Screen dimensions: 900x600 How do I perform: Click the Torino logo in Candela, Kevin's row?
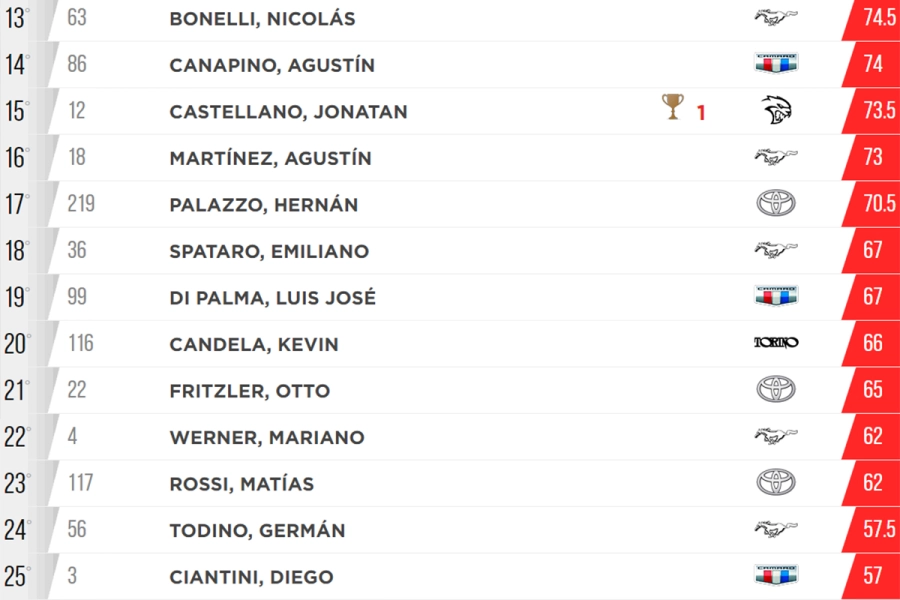776,343
